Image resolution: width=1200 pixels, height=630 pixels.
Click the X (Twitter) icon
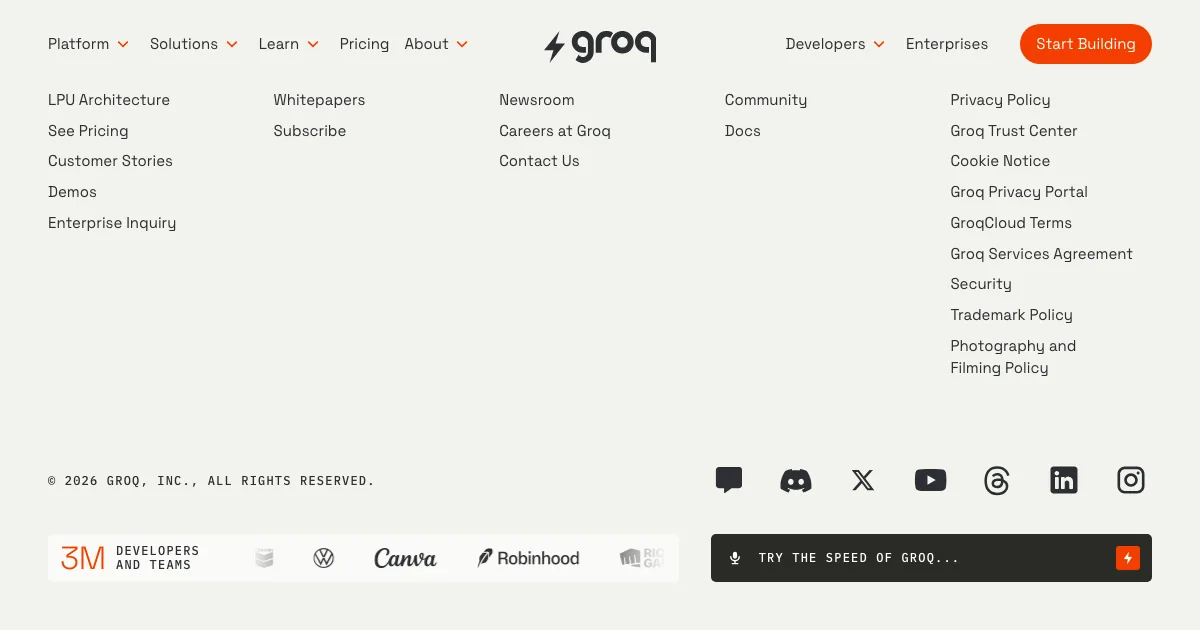862,481
